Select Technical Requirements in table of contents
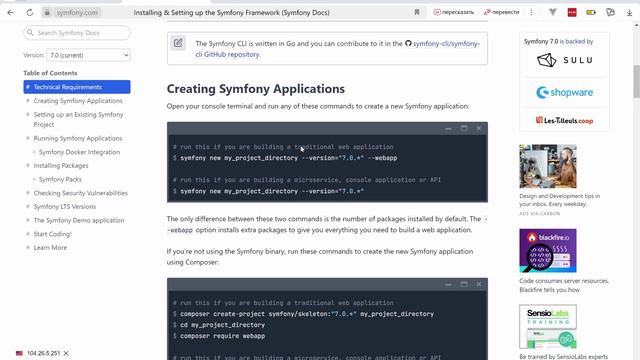This screenshot has width=640, height=360. pos(77,87)
